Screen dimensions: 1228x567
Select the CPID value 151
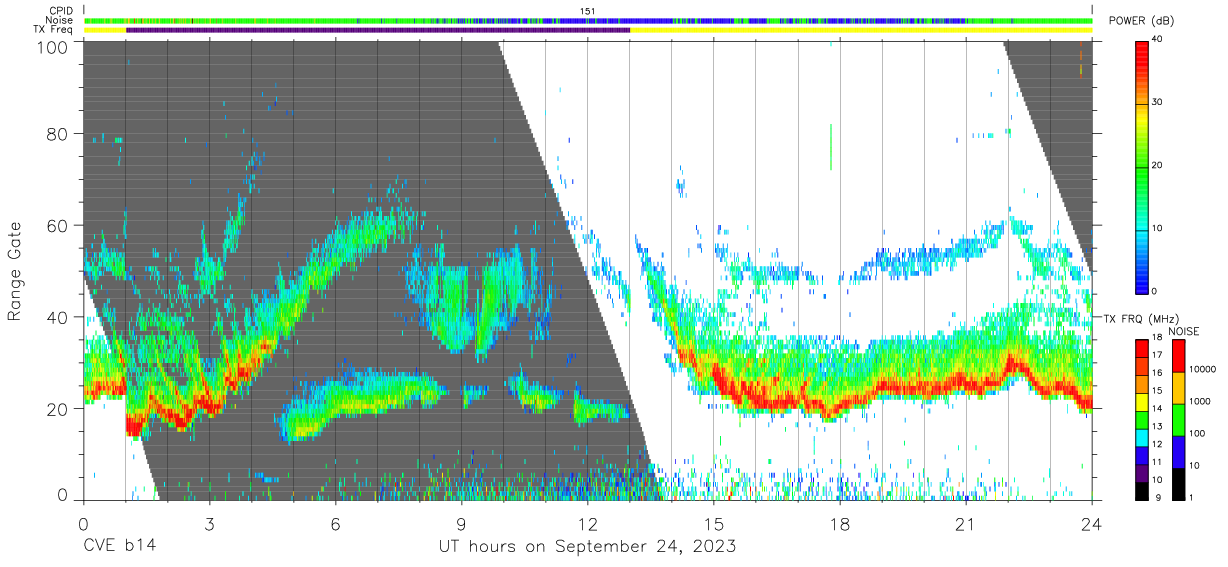click(588, 11)
